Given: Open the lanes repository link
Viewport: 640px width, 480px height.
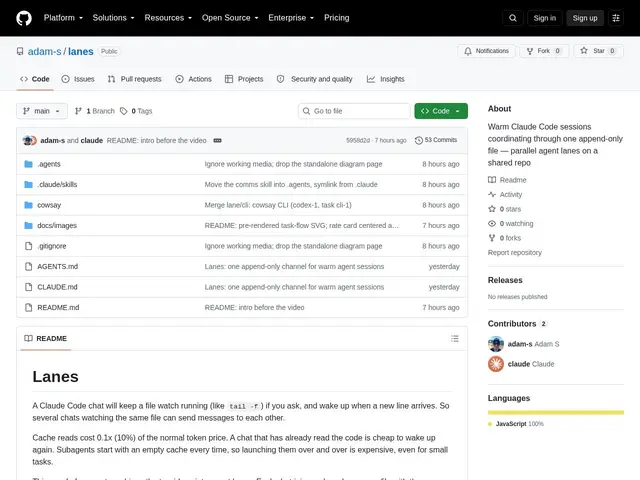Looking at the screenshot, I should 81,51.
